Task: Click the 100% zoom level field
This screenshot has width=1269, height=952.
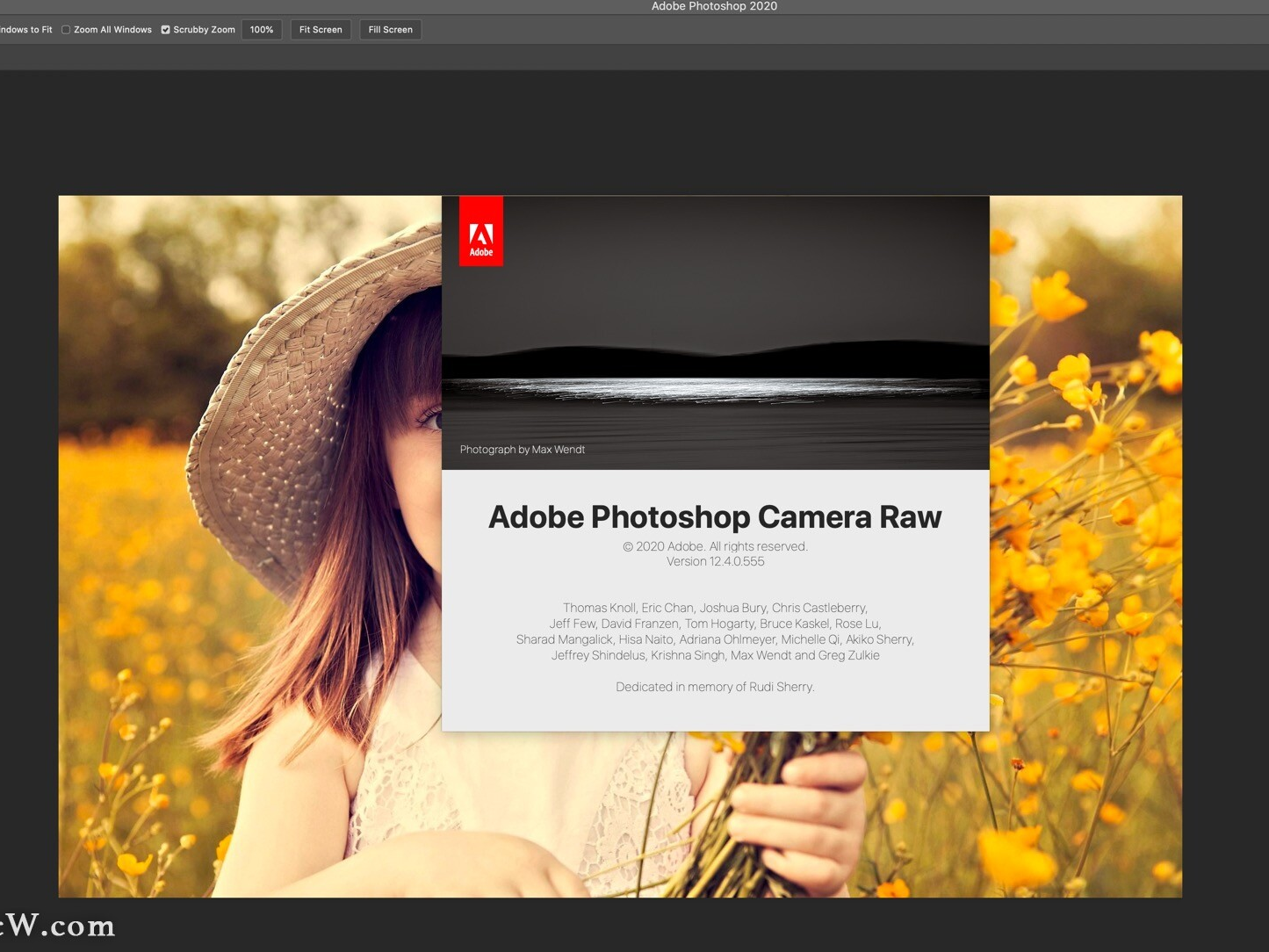Action: [x=261, y=29]
